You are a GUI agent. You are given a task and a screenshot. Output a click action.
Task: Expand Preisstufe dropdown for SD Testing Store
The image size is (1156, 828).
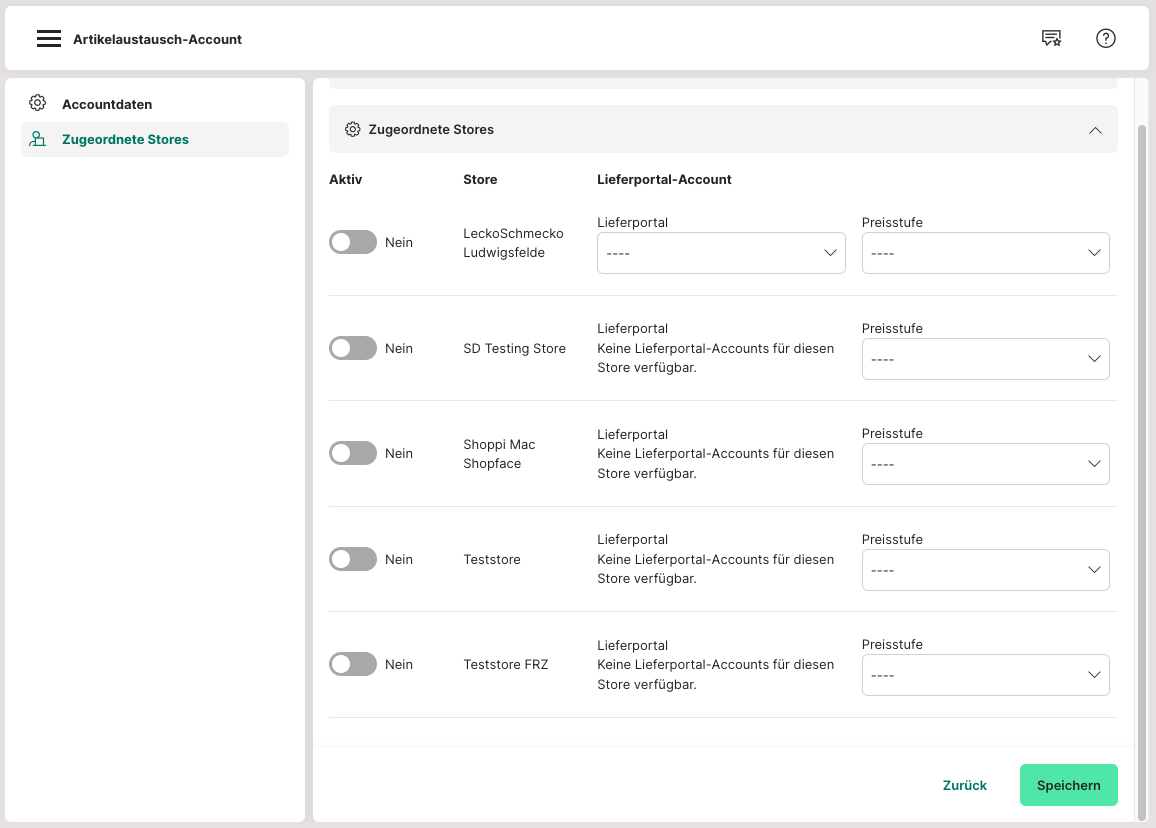tap(985, 359)
